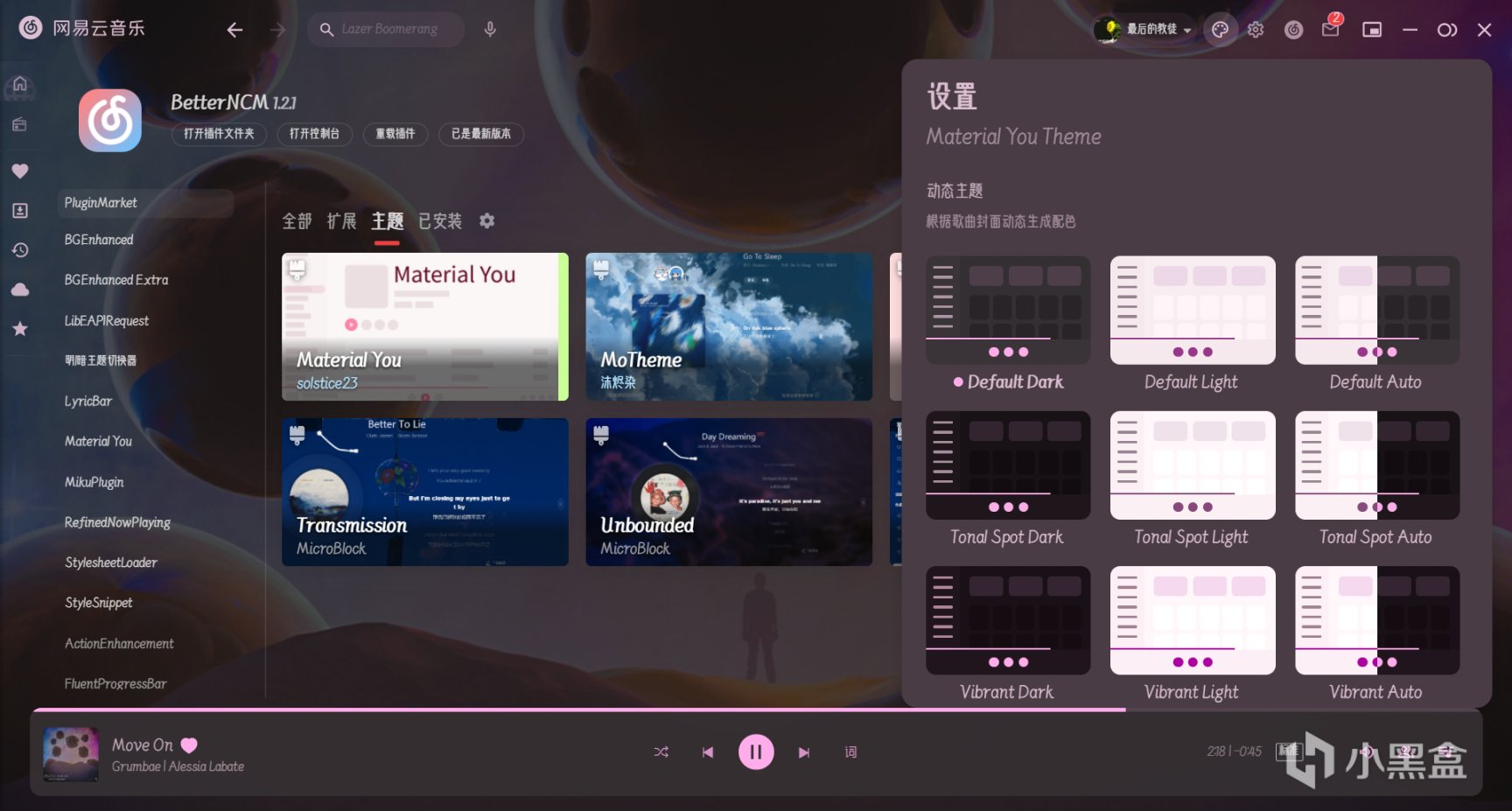This screenshot has height=811, width=1512.
Task: Open the audio quality selector
Action: click(1289, 751)
